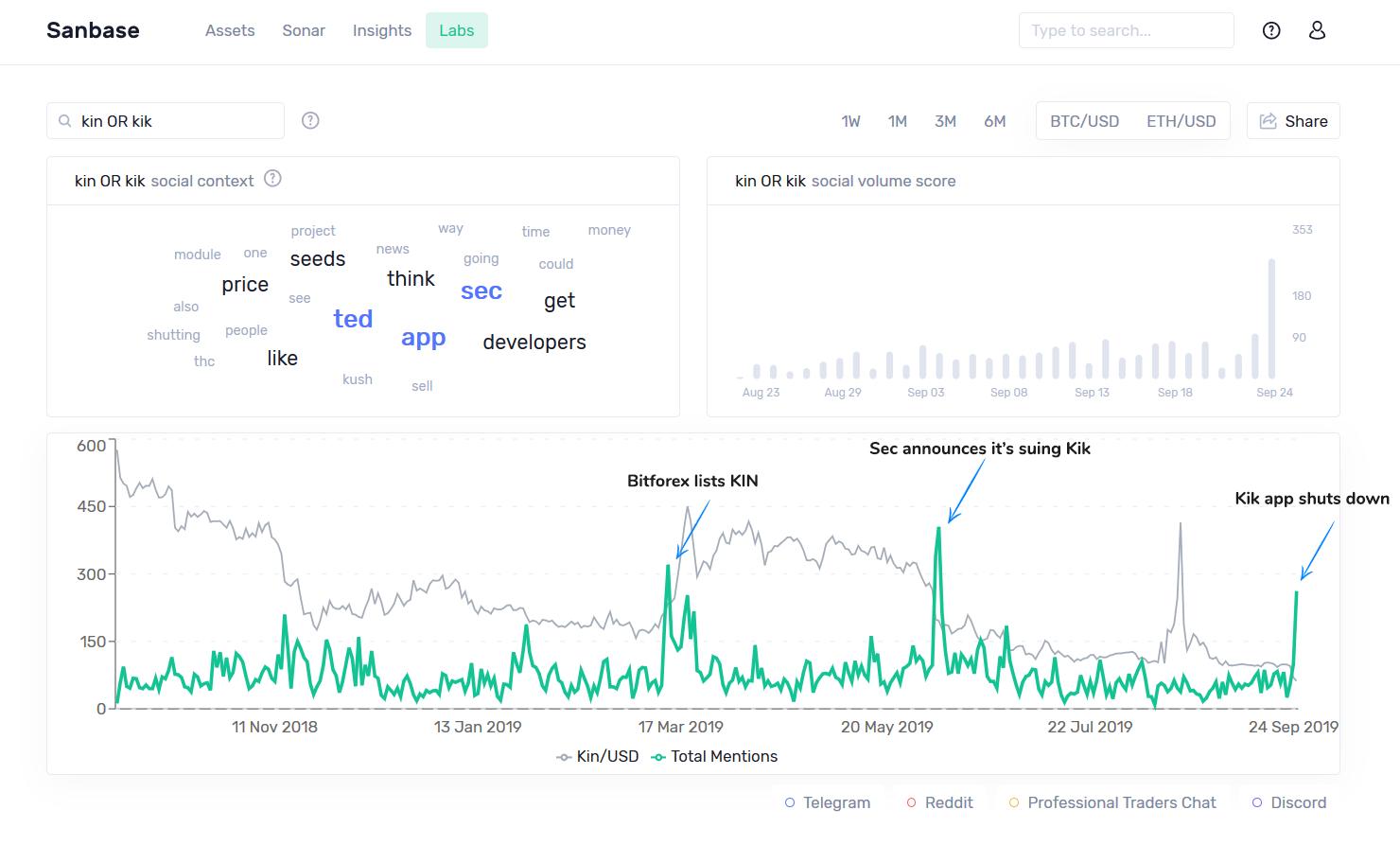Viewport: 1400px width, 845px height.
Task: Go to Sanbase home logo
Action: click(x=93, y=30)
